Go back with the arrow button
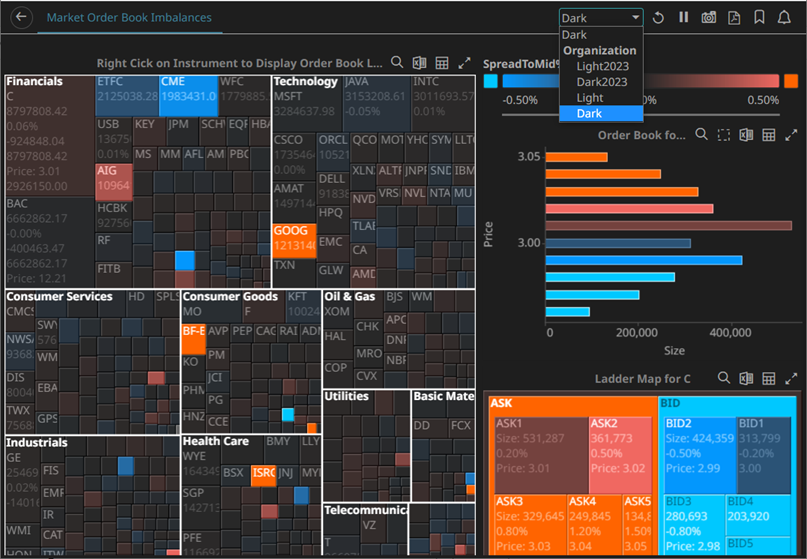The height and width of the screenshot is (559, 807). click(21, 17)
